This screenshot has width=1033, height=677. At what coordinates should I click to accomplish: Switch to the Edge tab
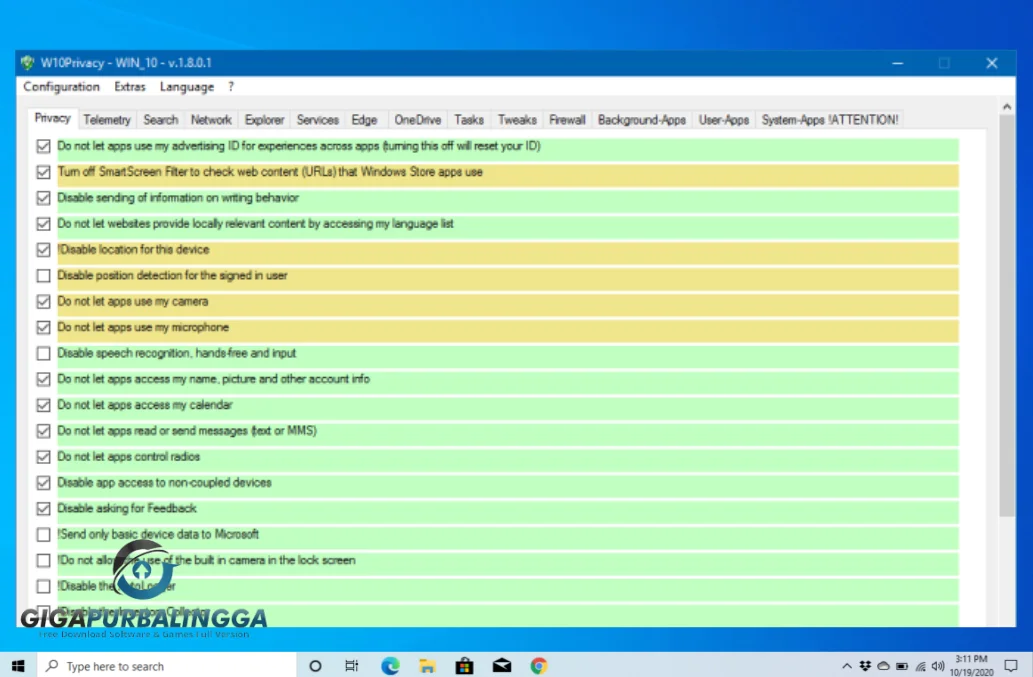pyautogui.click(x=364, y=120)
